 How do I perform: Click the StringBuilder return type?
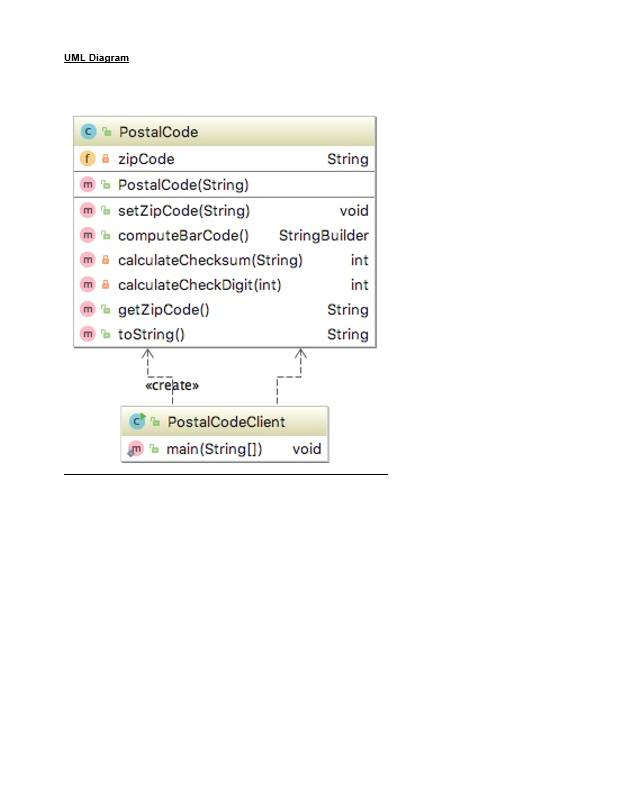(324, 236)
